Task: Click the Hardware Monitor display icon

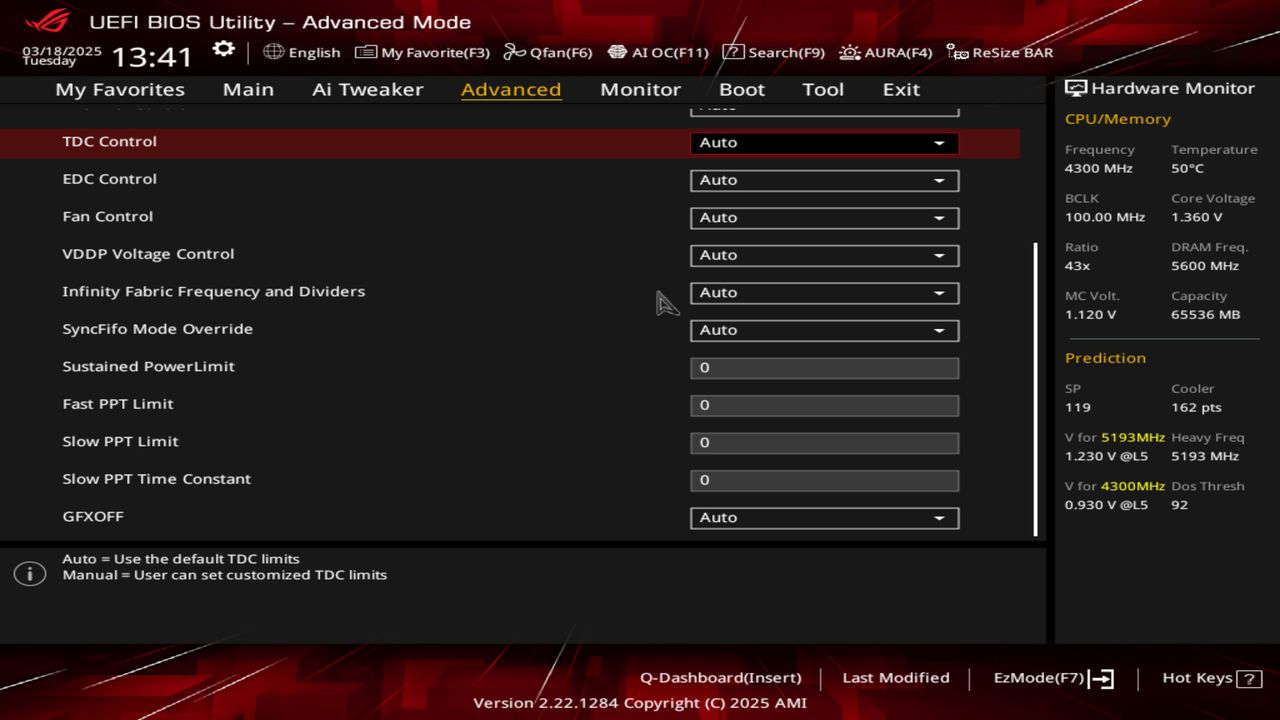Action: click(1076, 88)
